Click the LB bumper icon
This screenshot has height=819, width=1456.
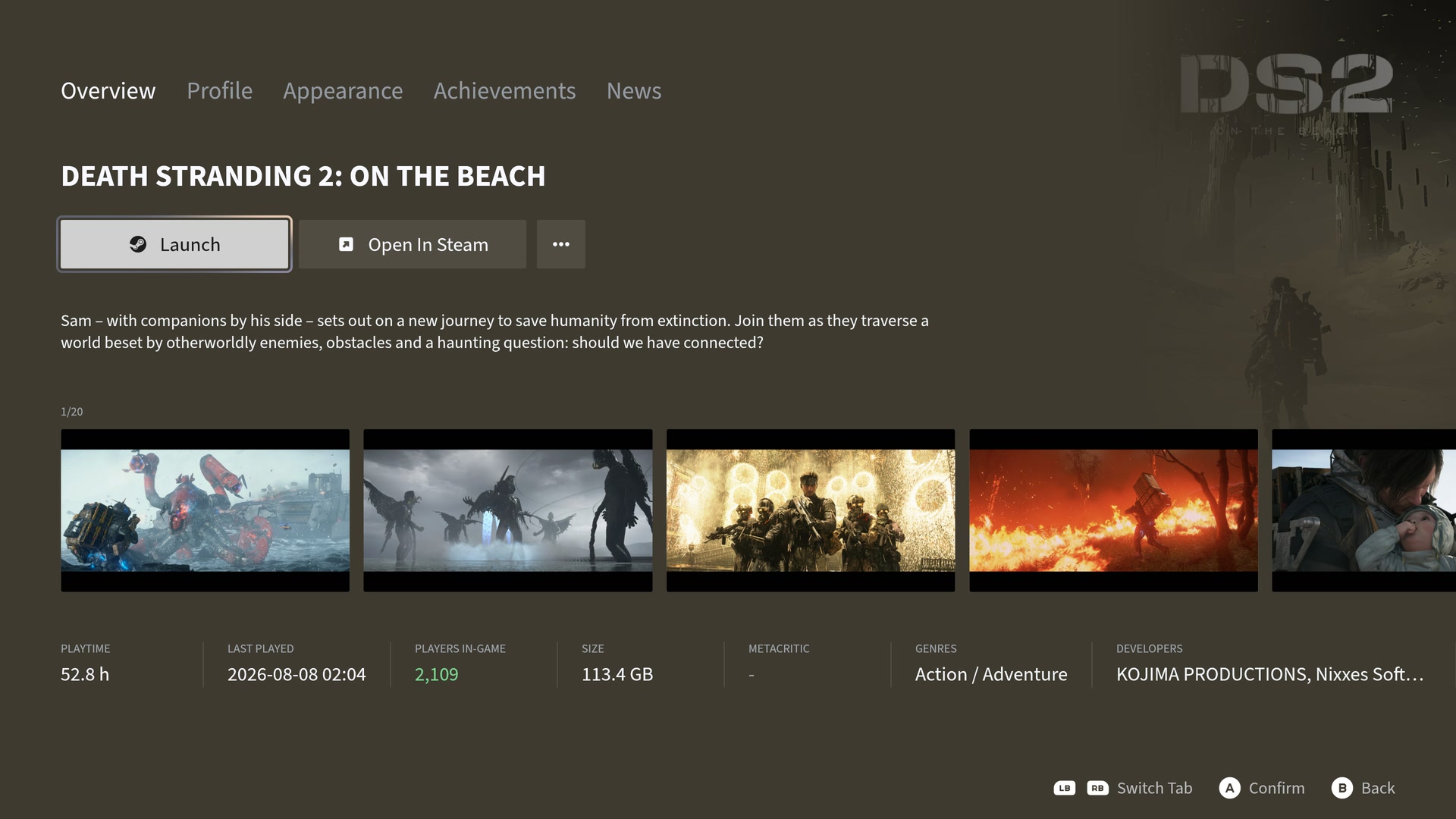1065,788
